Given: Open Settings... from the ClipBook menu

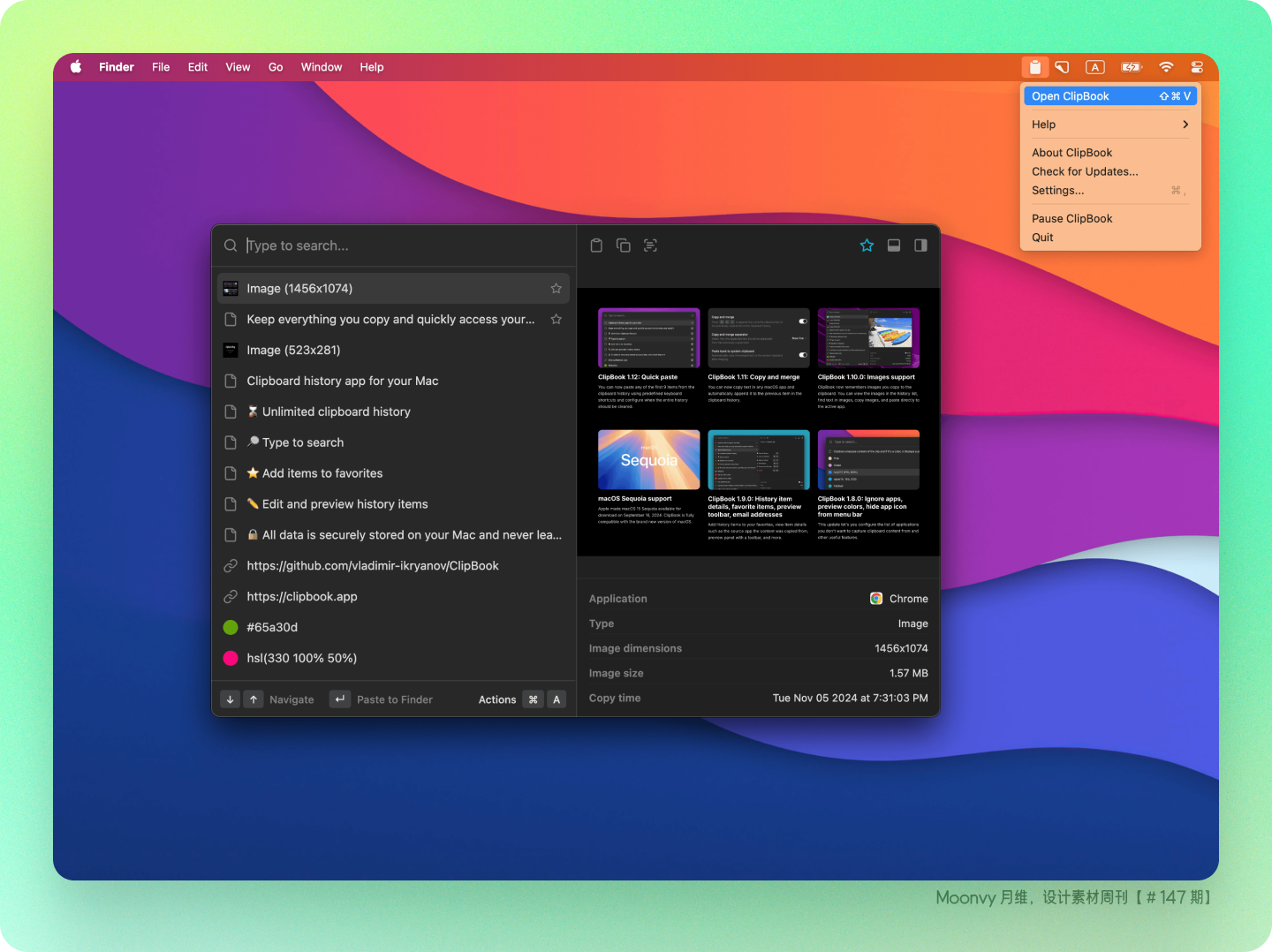Looking at the screenshot, I should (1110, 191).
